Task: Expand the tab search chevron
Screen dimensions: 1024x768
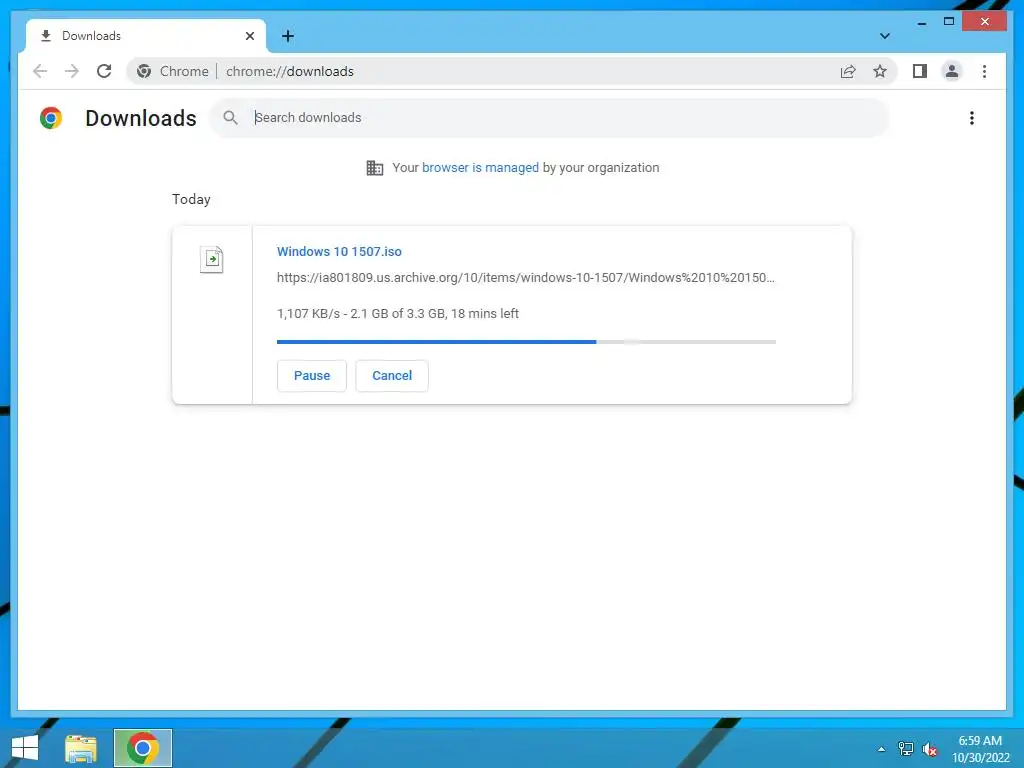Action: click(x=884, y=36)
